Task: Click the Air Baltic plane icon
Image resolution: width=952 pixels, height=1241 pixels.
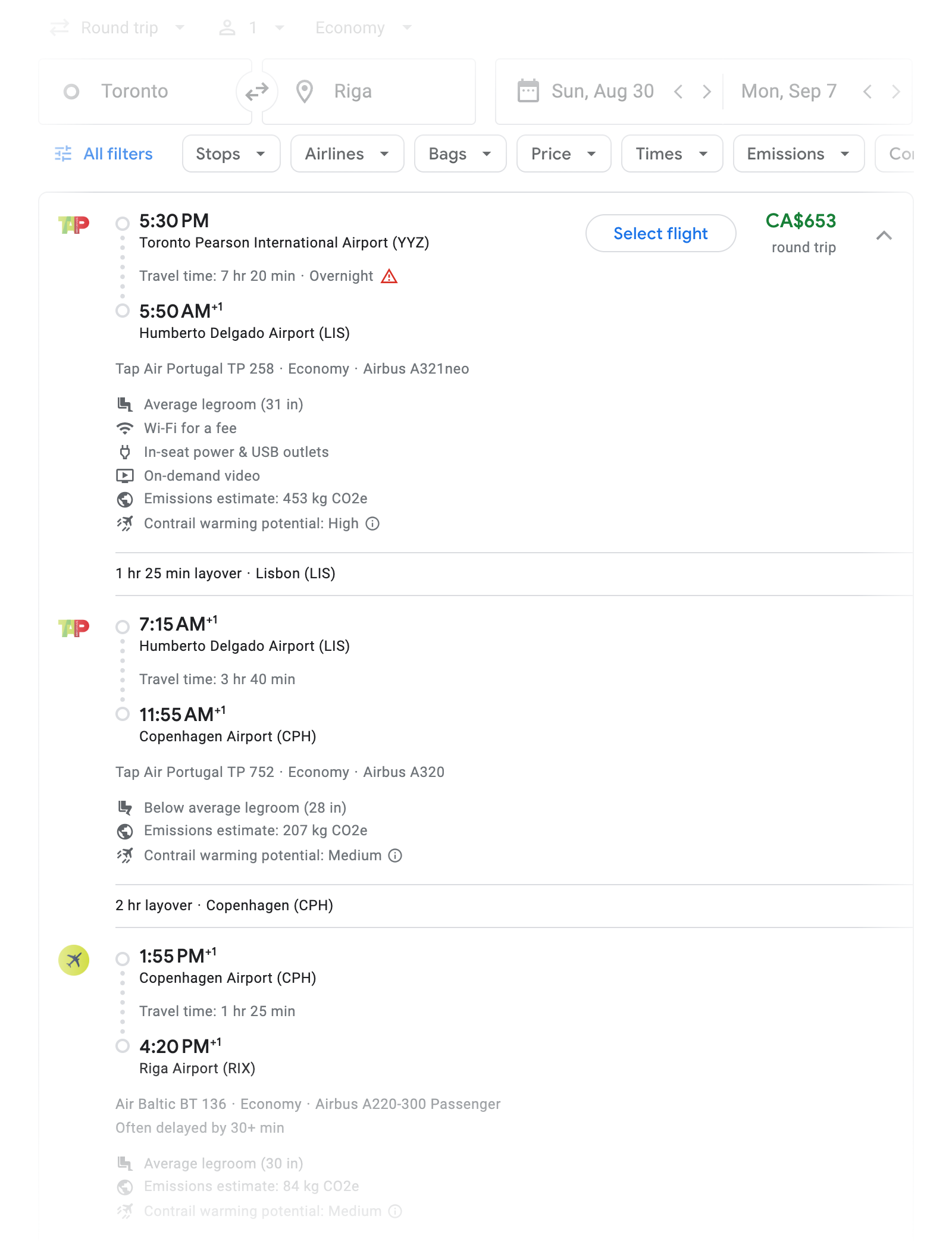Action: [x=73, y=959]
